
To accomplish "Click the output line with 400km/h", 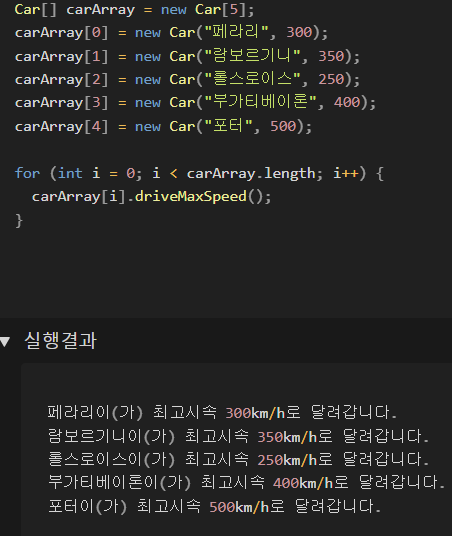I will [x=246, y=482].
